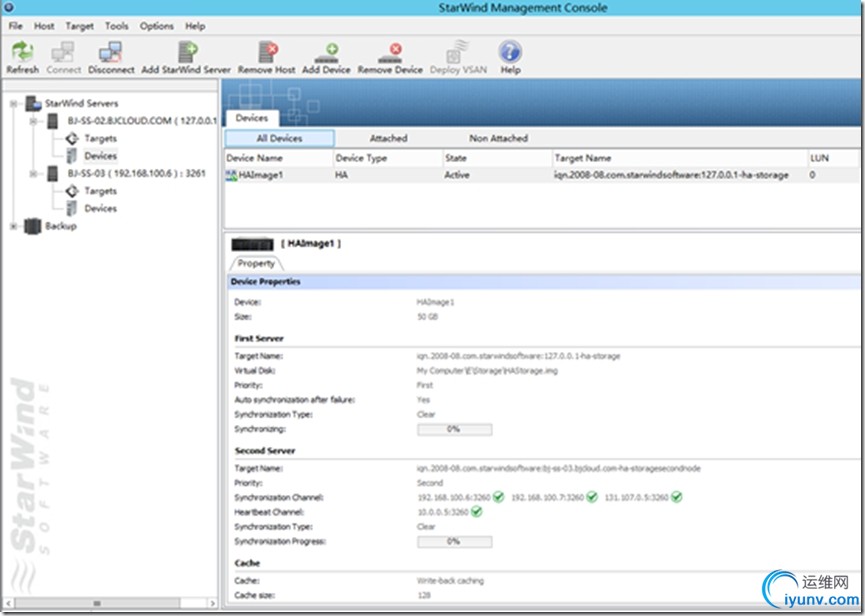Select the Targets icon under BJ-SS-02

click(x=72, y=138)
